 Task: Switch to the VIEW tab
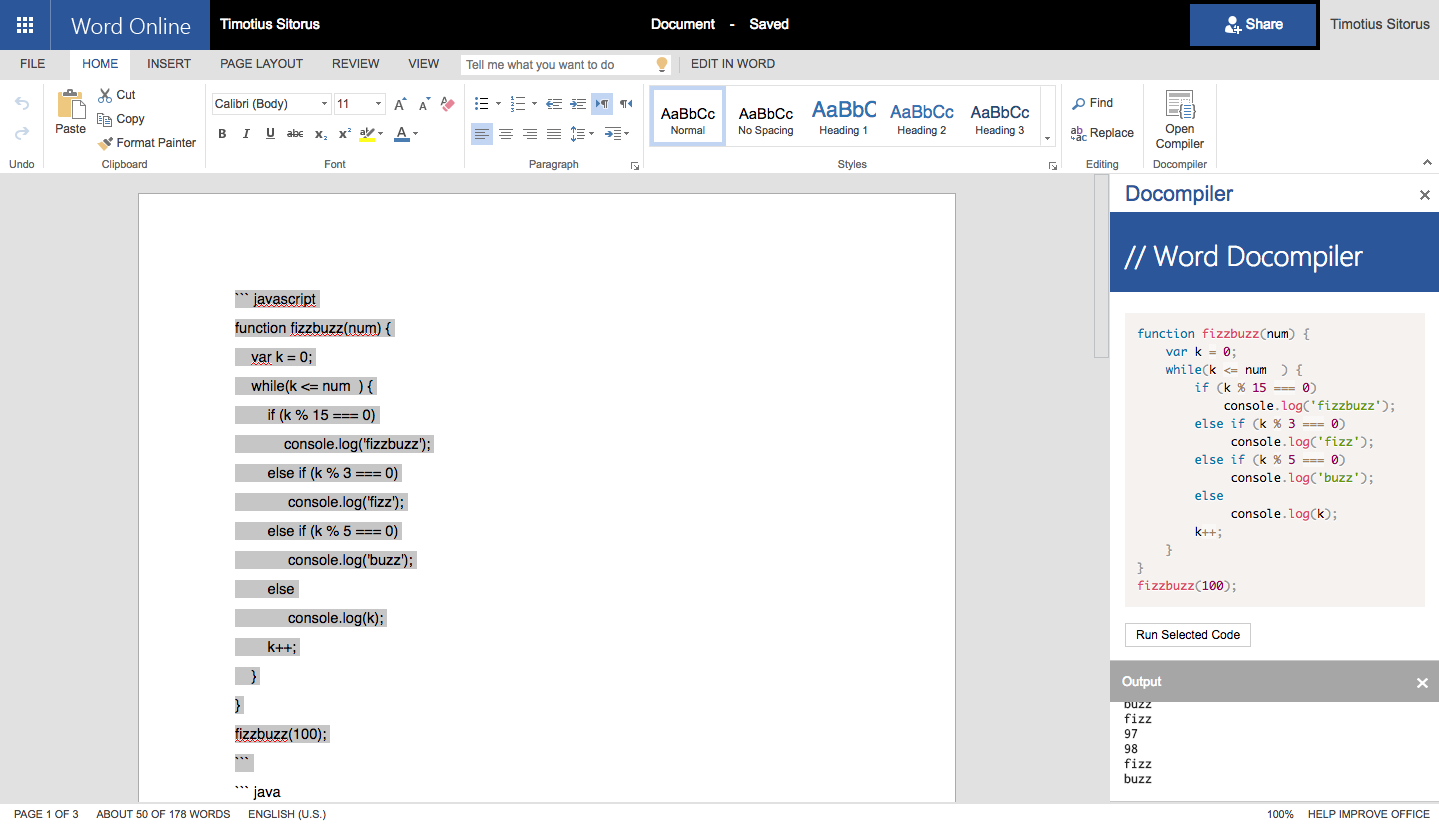(424, 64)
